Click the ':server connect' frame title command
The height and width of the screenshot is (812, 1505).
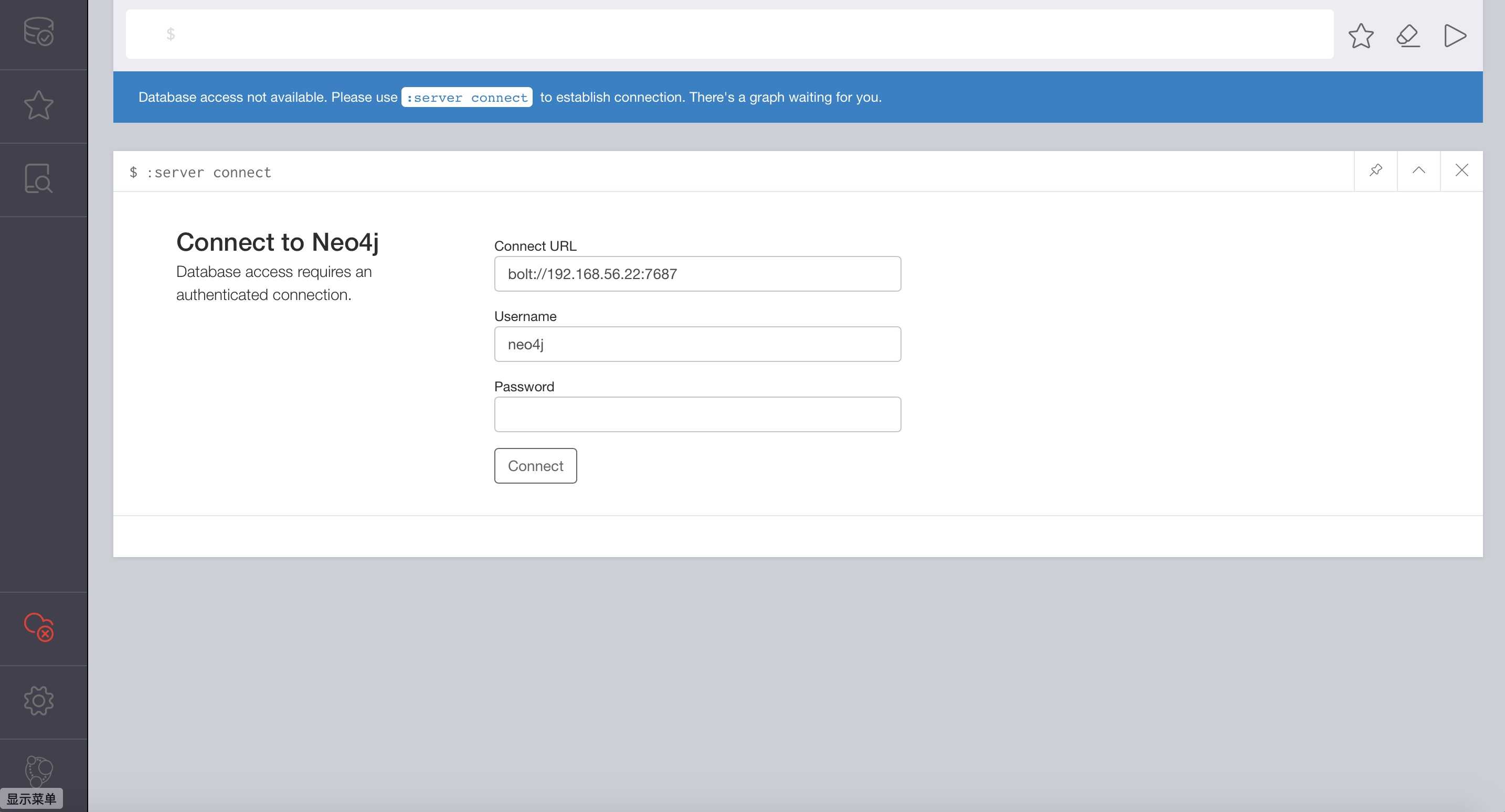208,173
